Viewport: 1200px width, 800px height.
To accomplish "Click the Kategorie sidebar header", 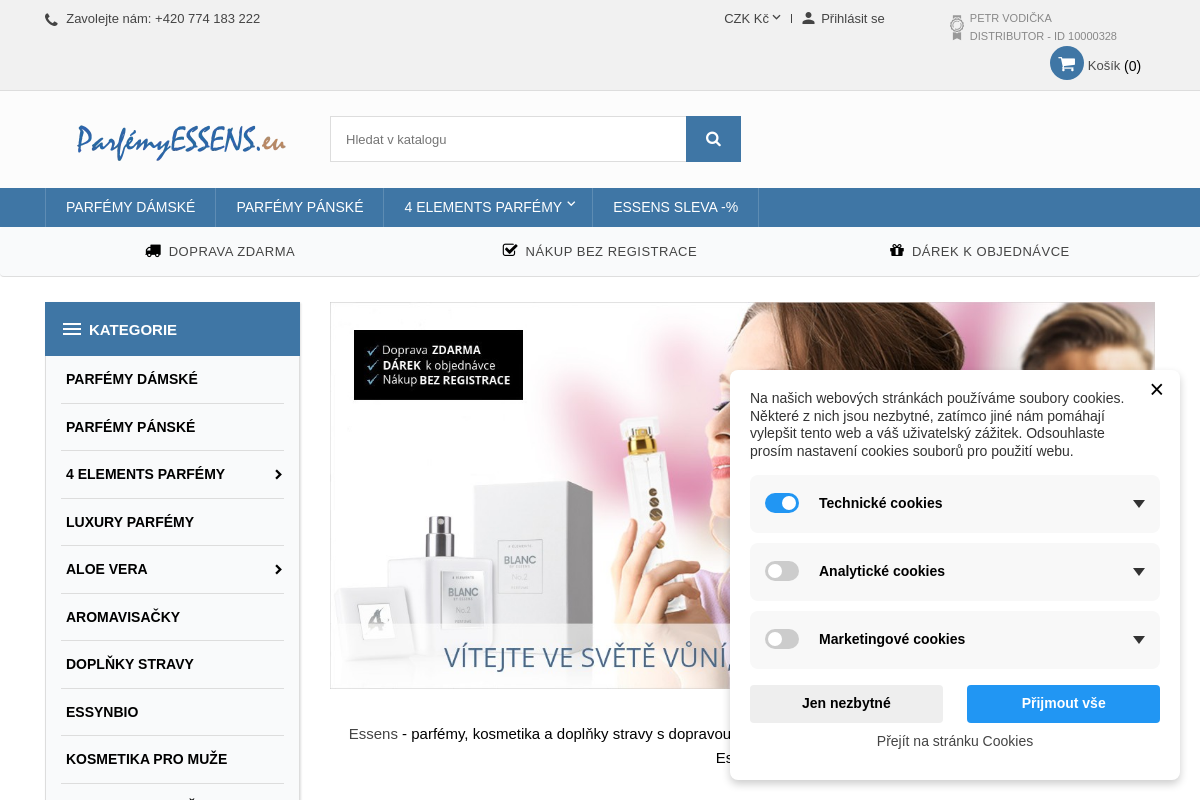I will pos(172,329).
